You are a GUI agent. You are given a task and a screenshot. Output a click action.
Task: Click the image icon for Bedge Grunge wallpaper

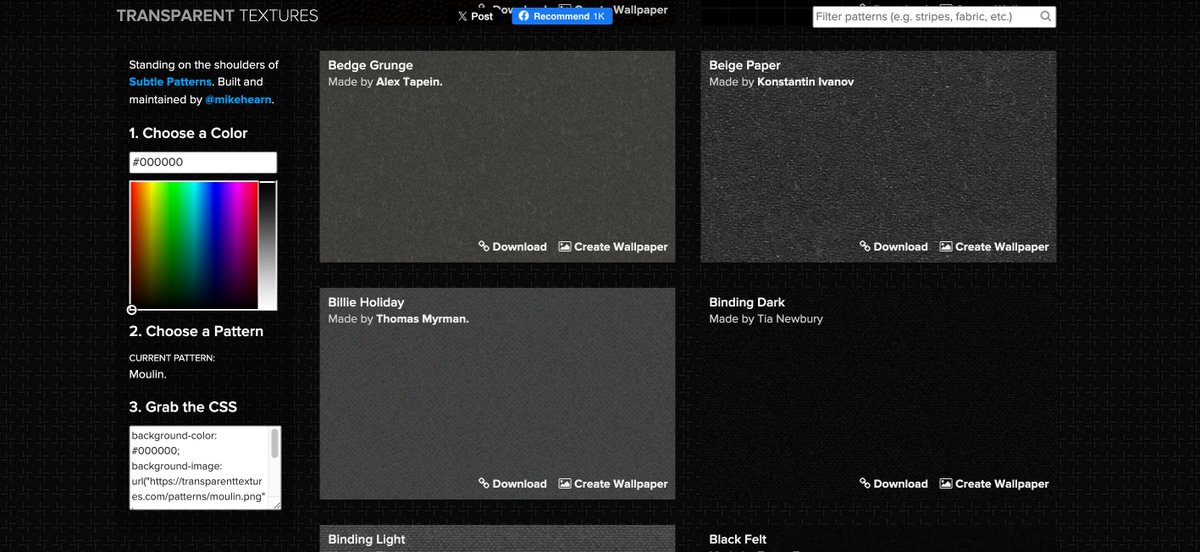click(x=565, y=246)
